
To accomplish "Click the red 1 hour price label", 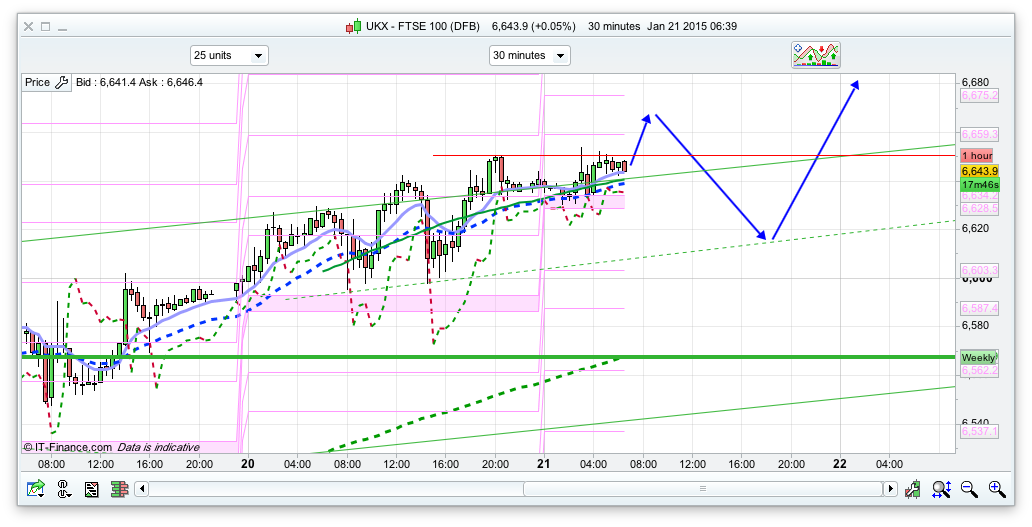I will (x=977, y=156).
